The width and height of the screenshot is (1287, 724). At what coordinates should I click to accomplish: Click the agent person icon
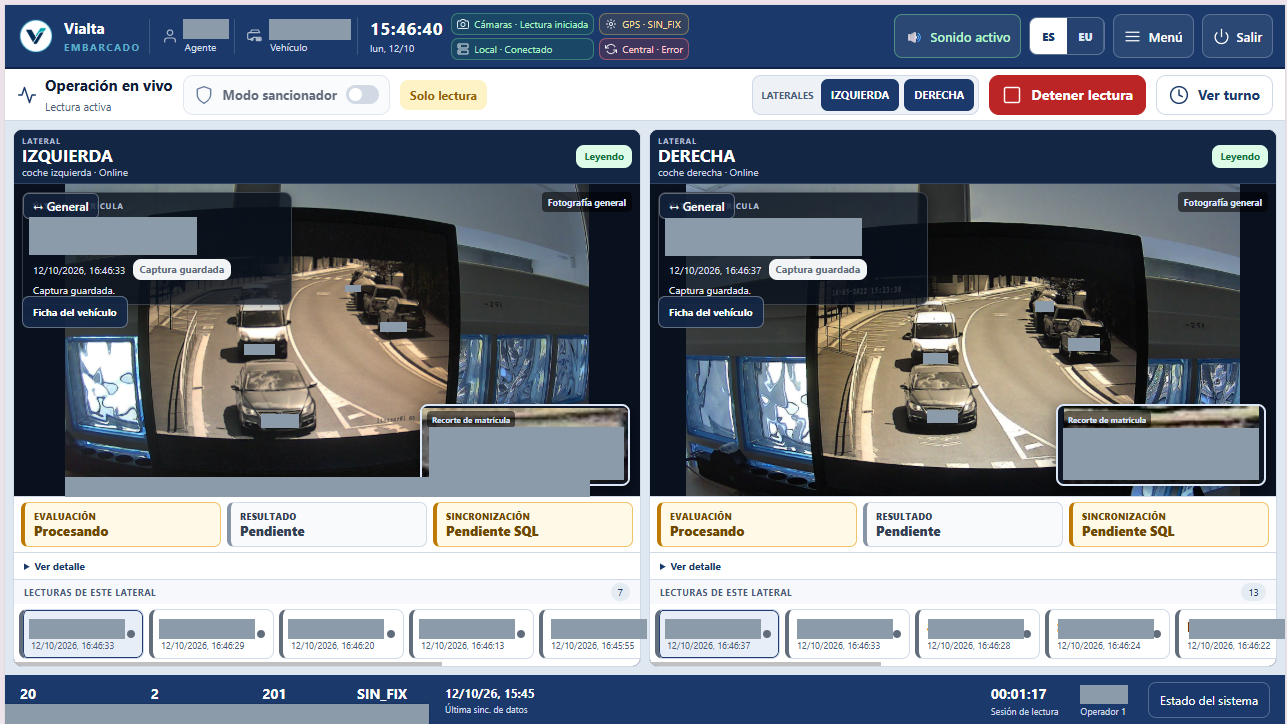pyautogui.click(x=170, y=36)
